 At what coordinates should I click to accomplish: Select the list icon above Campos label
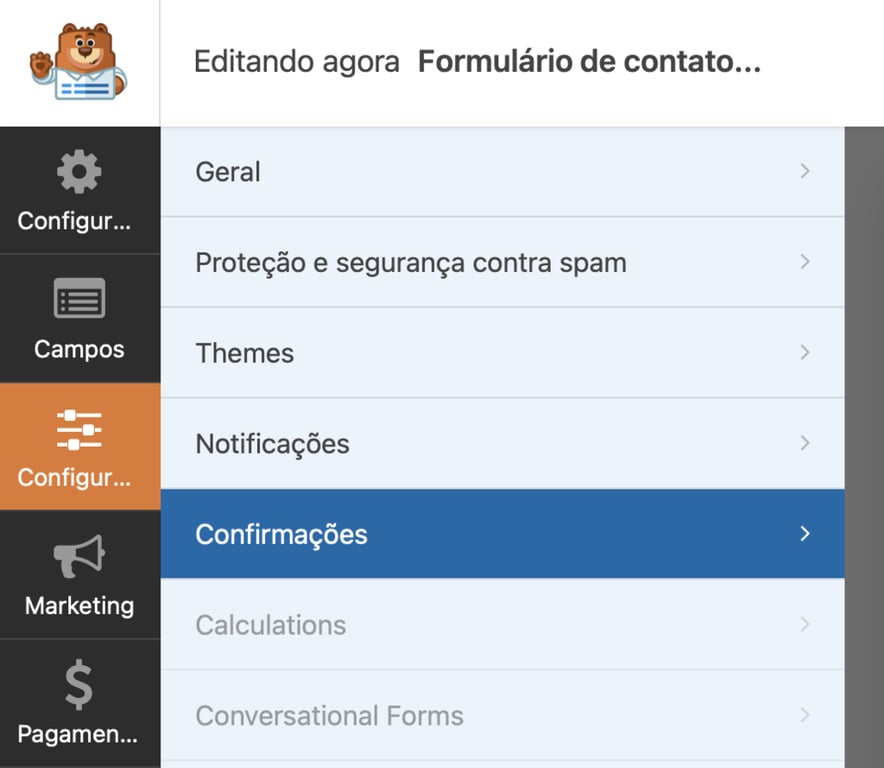pos(78,298)
